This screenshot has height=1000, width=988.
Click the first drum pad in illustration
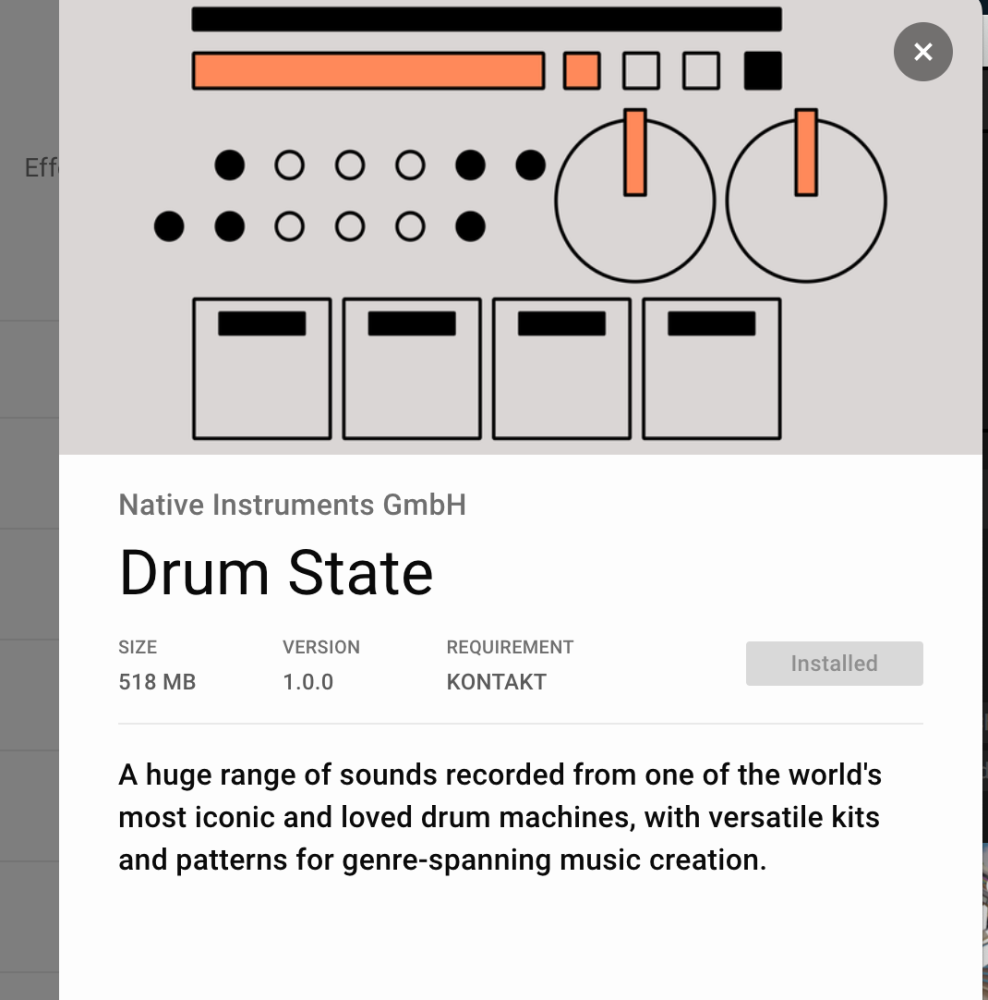(262, 369)
